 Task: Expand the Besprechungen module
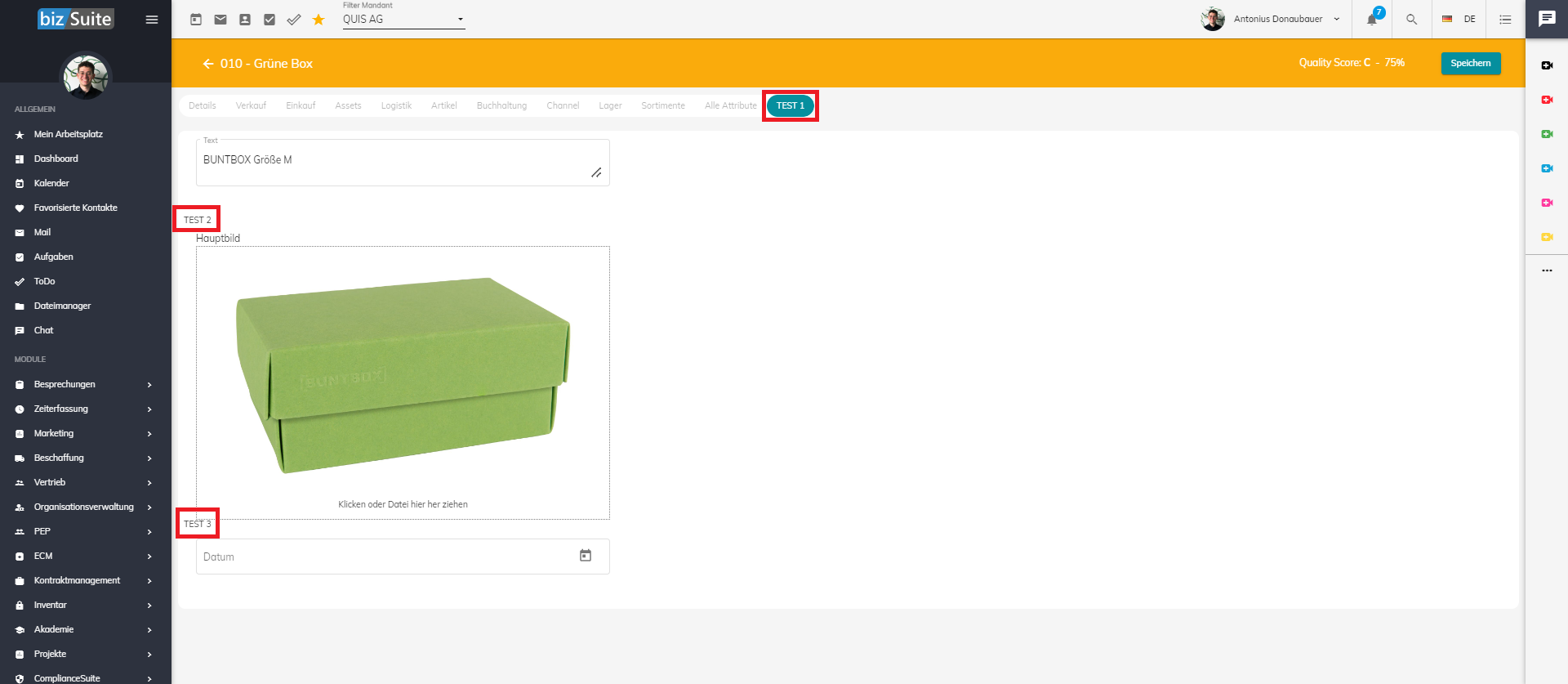click(85, 384)
